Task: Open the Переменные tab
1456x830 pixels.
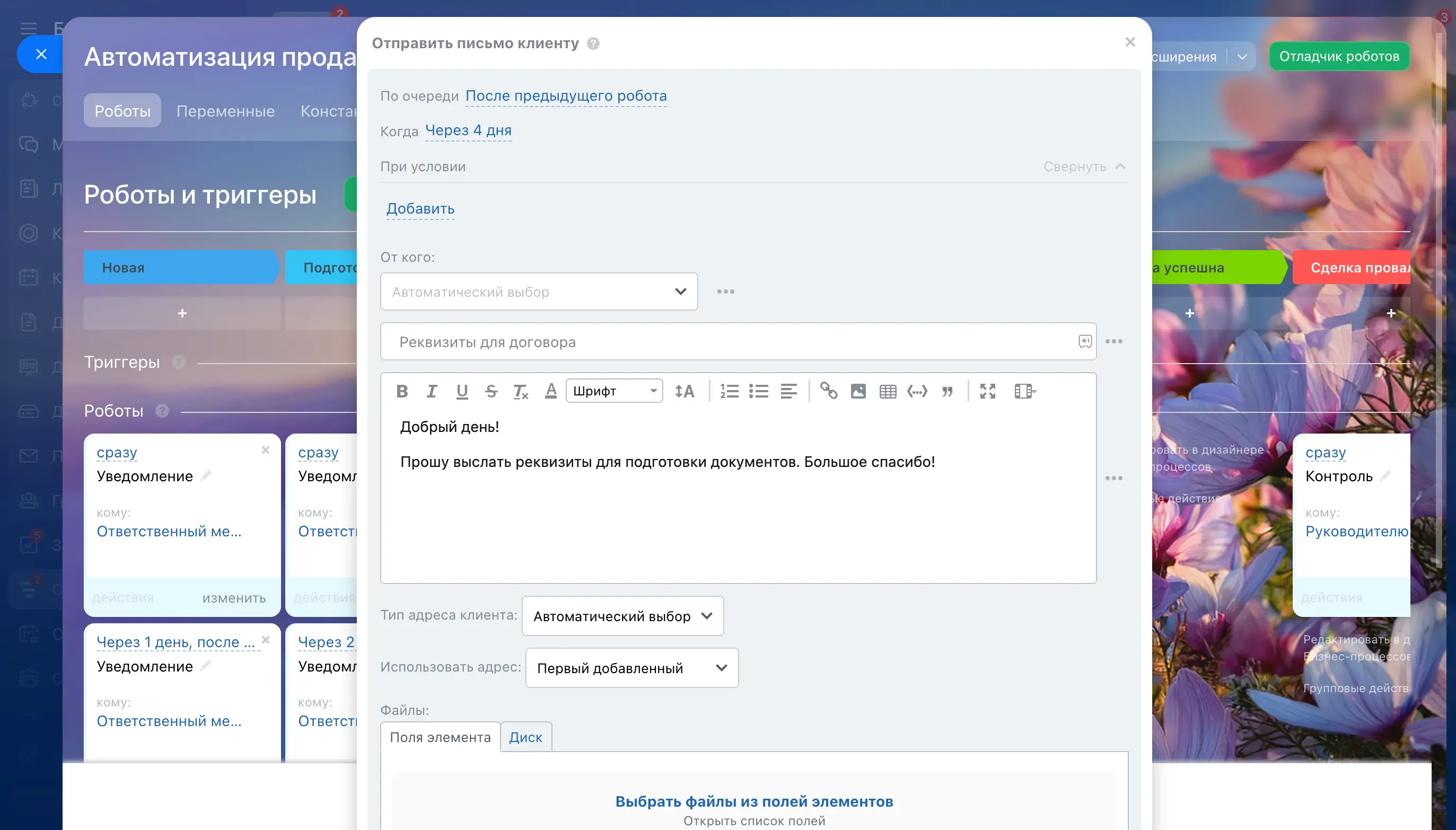Action: click(x=225, y=111)
